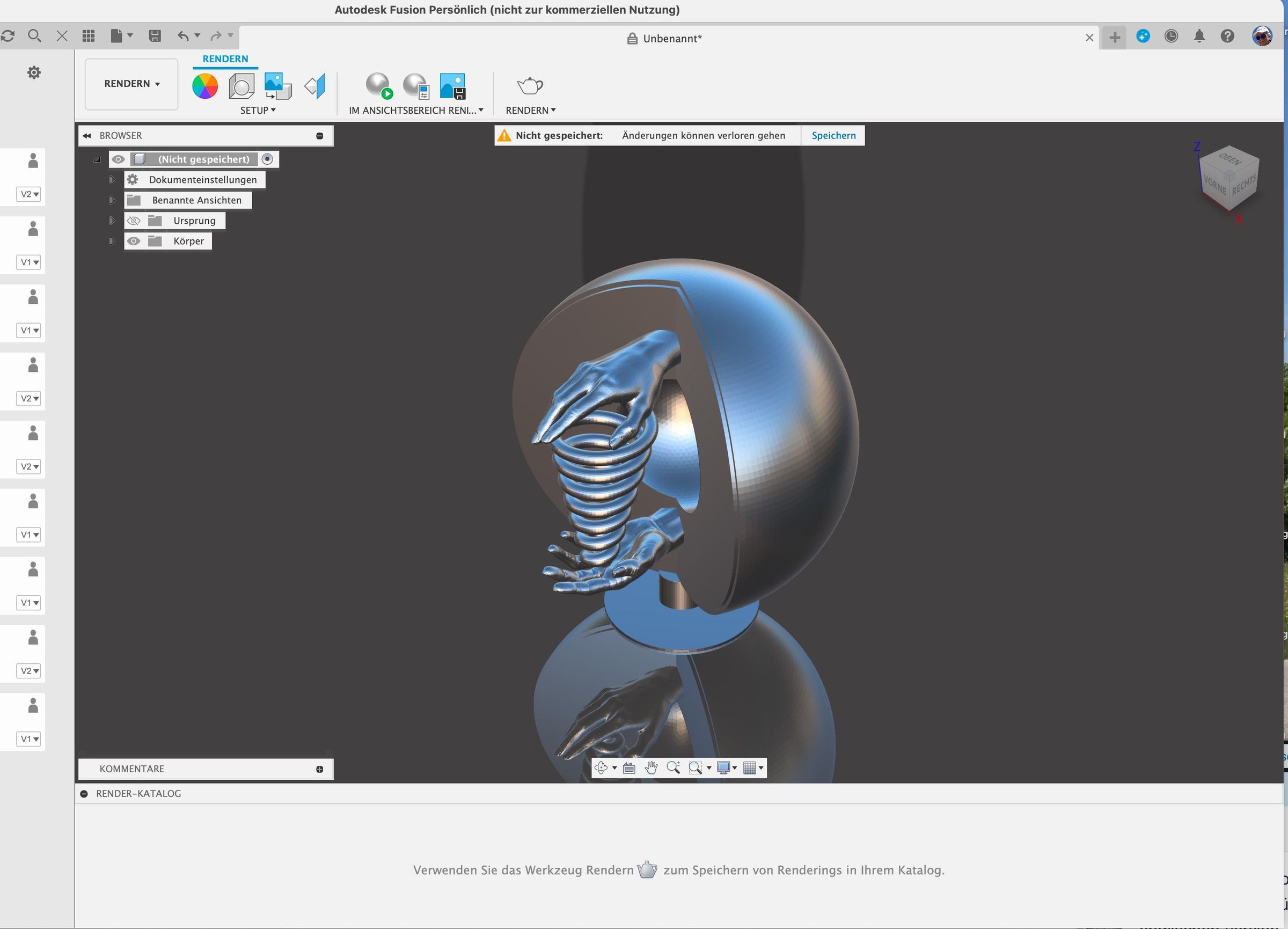
Task: Collapse the RENDER-KATALOG panel
Action: [x=84, y=794]
